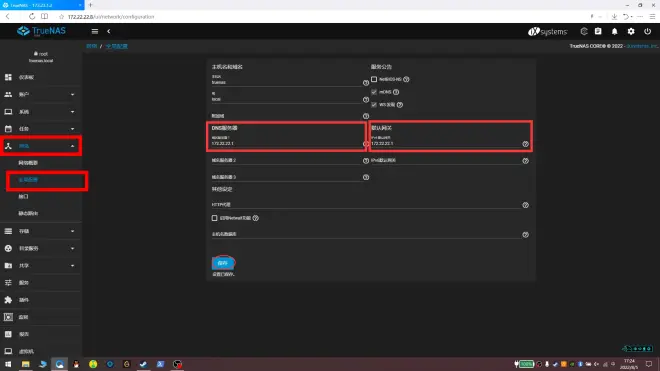Click the Directory Services globe icon
Screen dimensions: 660x371
[x=8, y=248]
